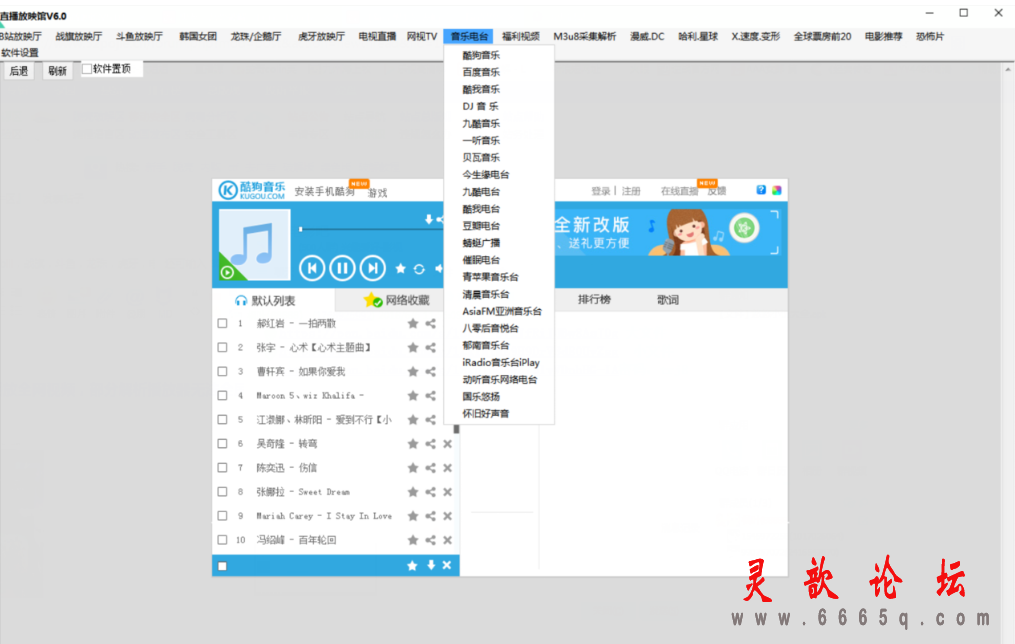Star the song 郝红岩 - 一拍两散
Screen dimensions: 1015x644
tap(413, 324)
